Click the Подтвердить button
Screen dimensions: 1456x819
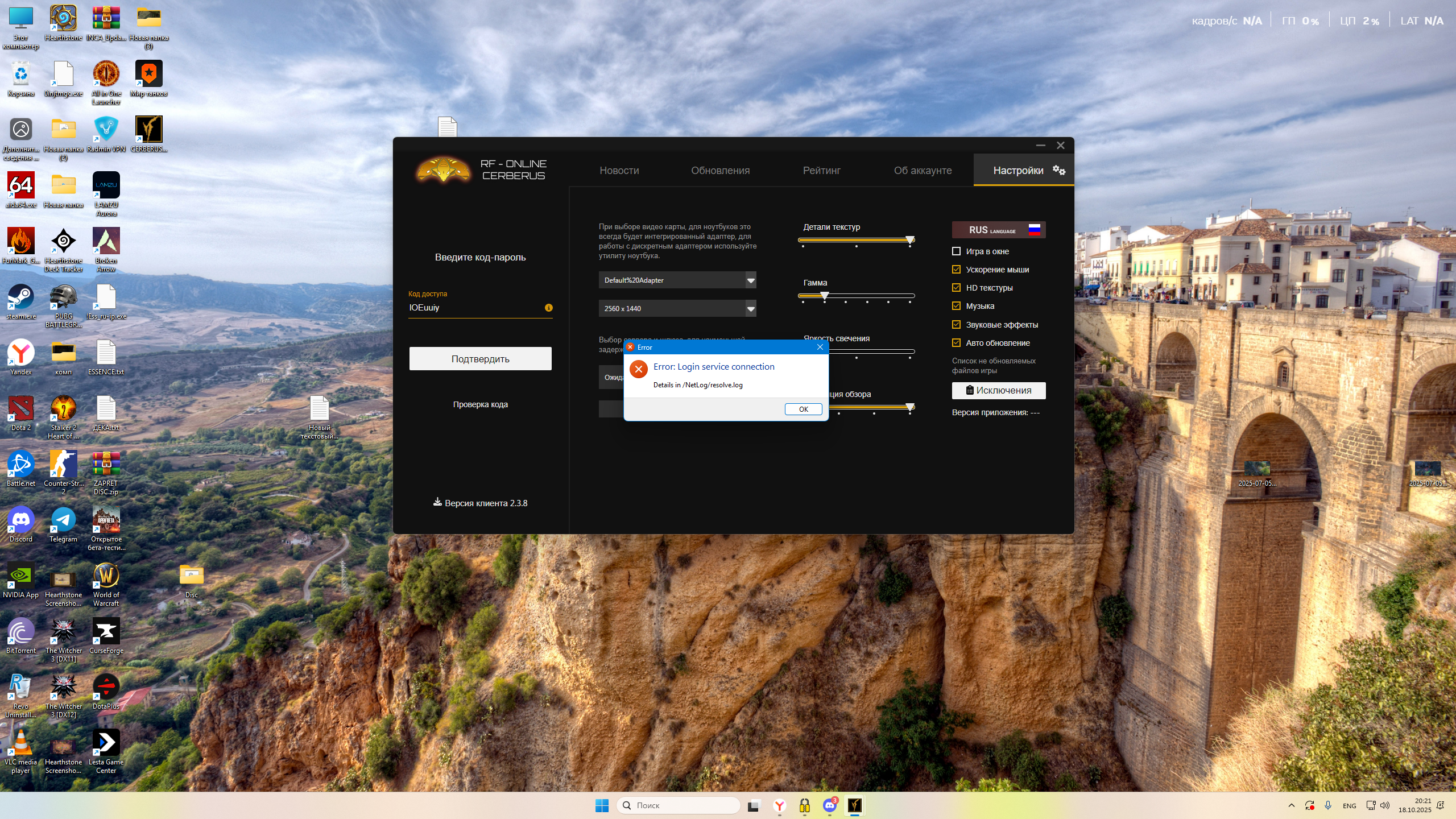(480, 359)
